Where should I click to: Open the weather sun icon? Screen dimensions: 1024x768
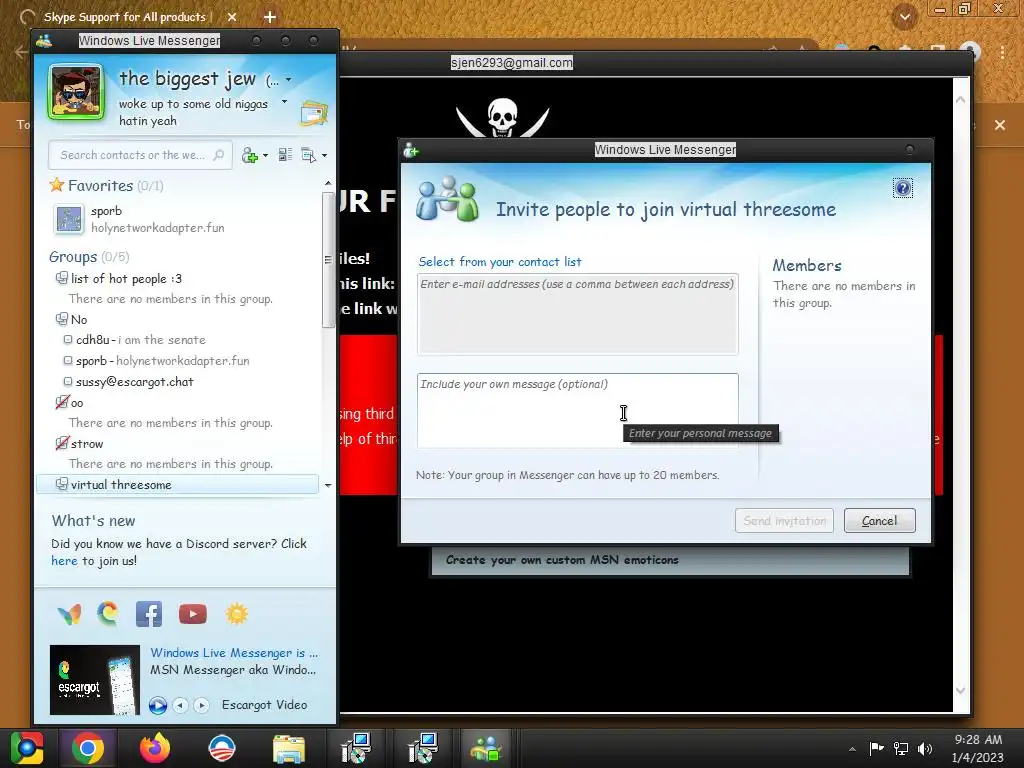pyautogui.click(x=236, y=614)
